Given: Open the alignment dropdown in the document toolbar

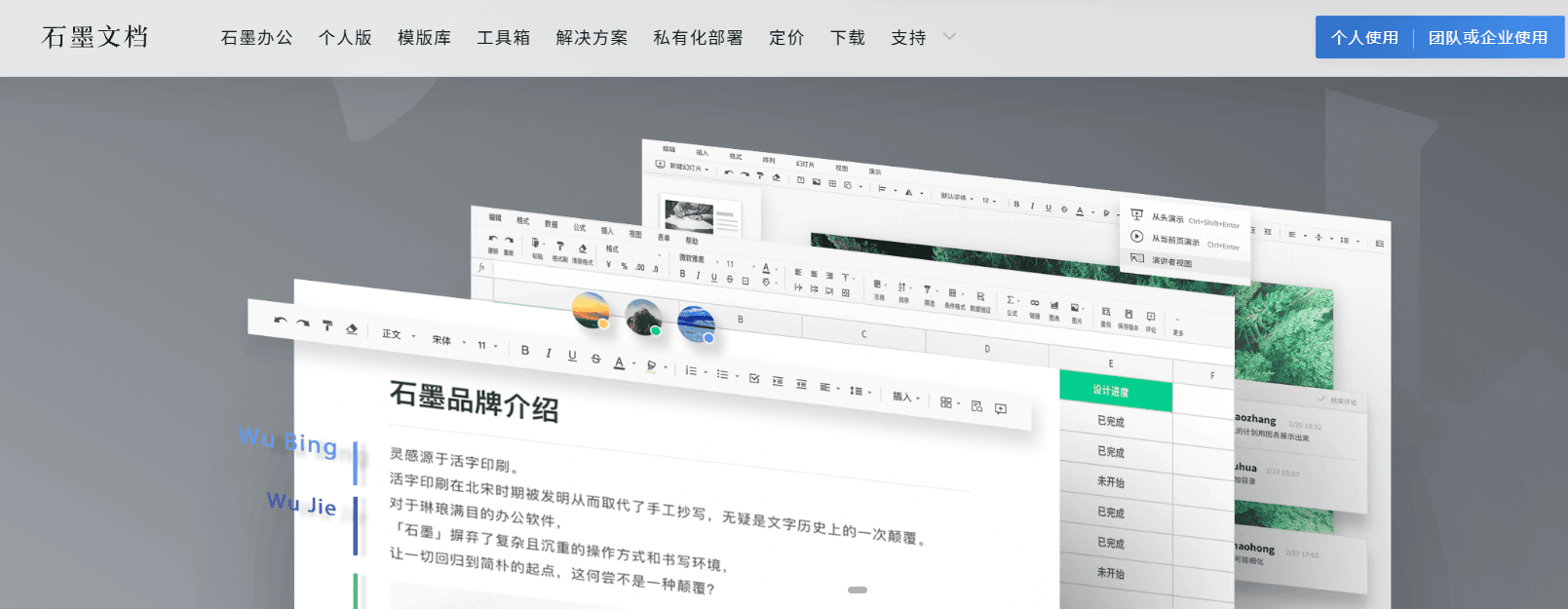Looking at the screenshot, I should 829,388.
